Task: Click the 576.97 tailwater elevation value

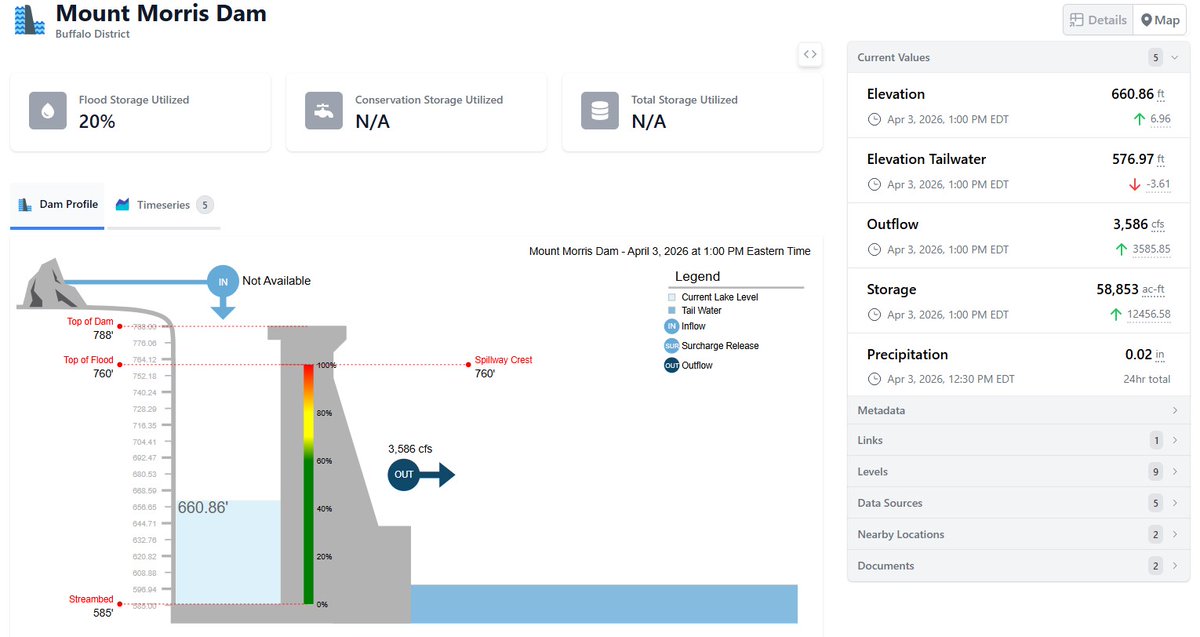Action: tap(1133, 159)
